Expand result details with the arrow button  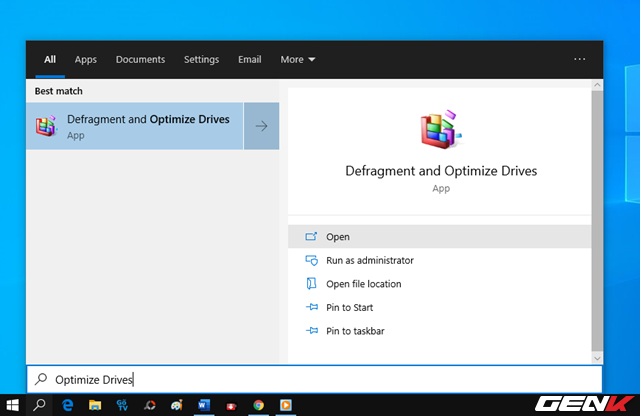click(262, 126)
